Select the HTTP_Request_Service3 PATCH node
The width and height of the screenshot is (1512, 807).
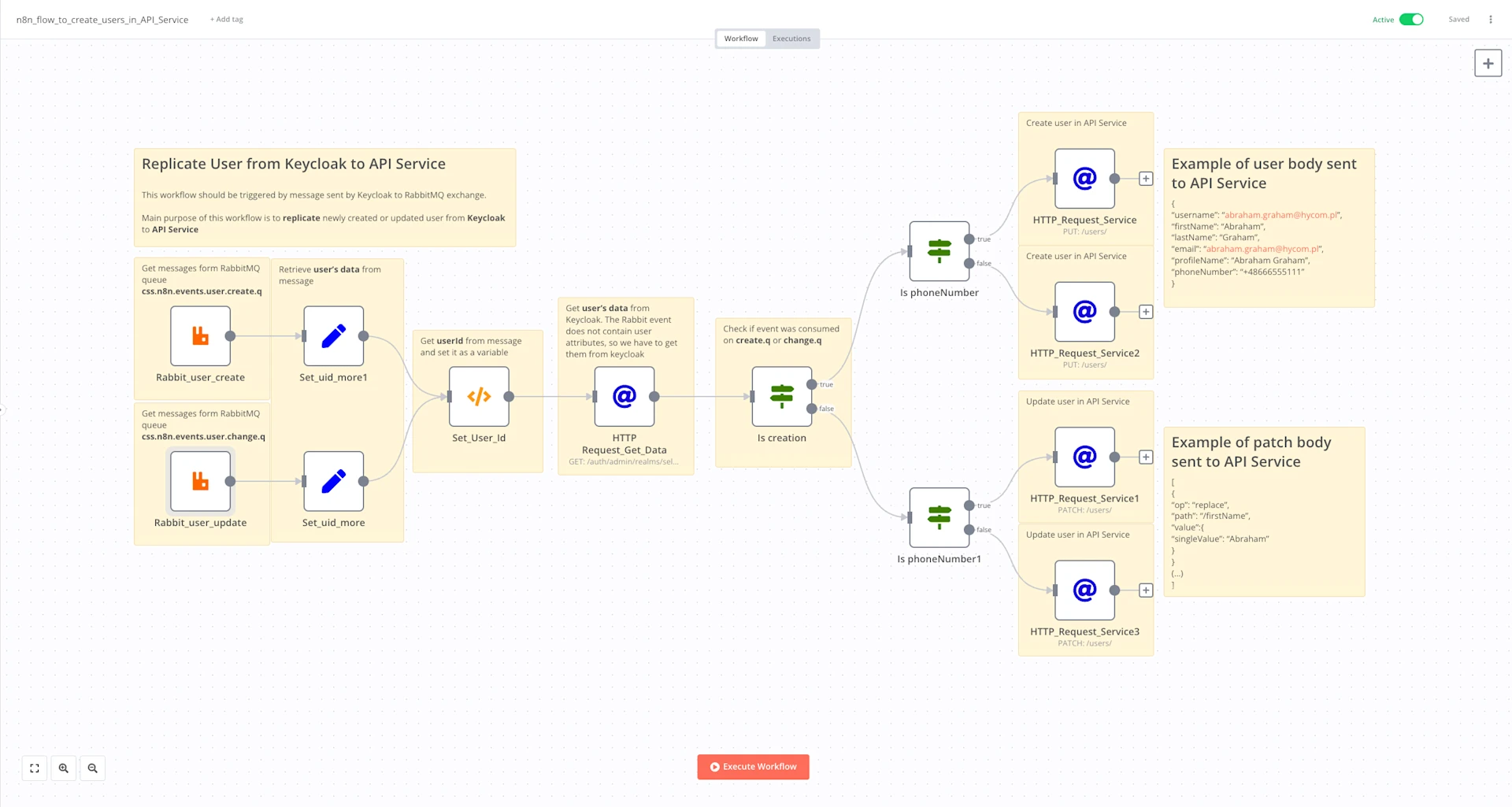[1084, 590]
